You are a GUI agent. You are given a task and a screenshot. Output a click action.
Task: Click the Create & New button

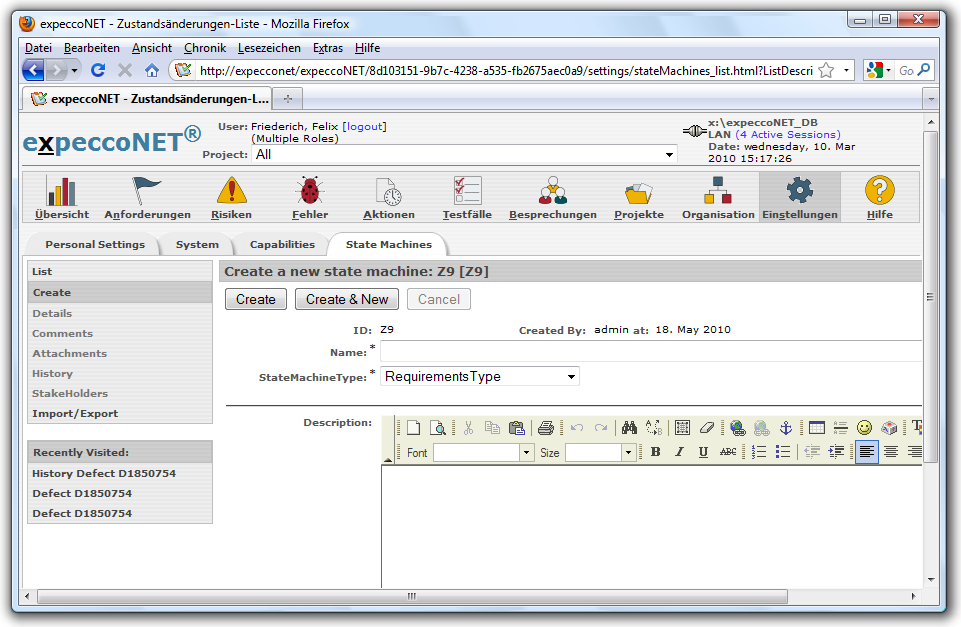(347, 299)
